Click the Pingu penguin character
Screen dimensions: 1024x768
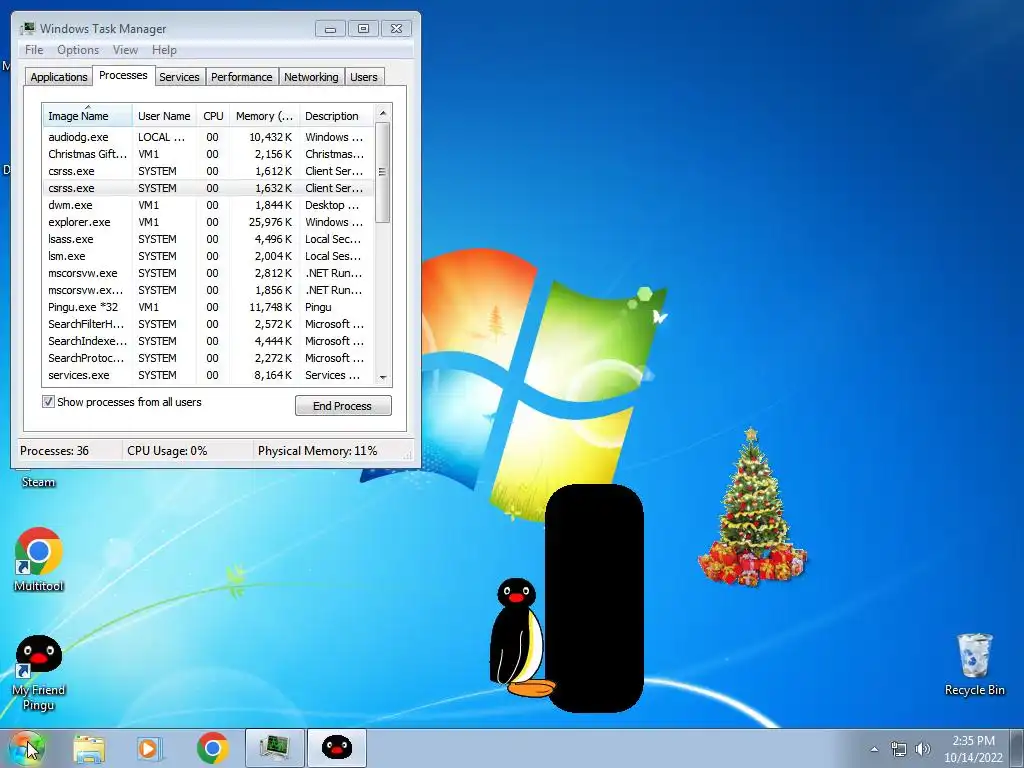[520, 637]
